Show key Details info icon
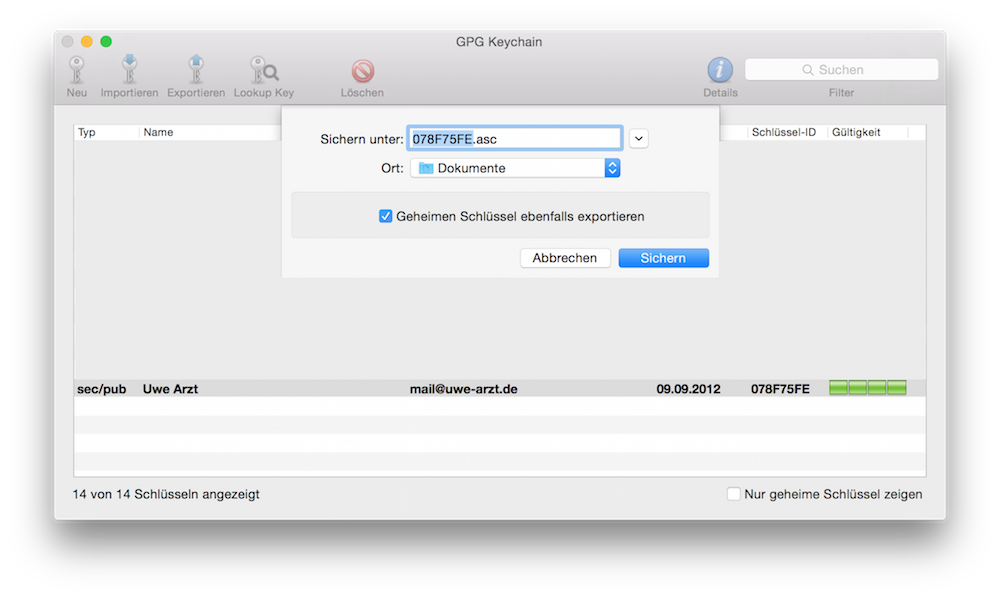The height and width of the screenshot is (597, 1000). [720, 70]
